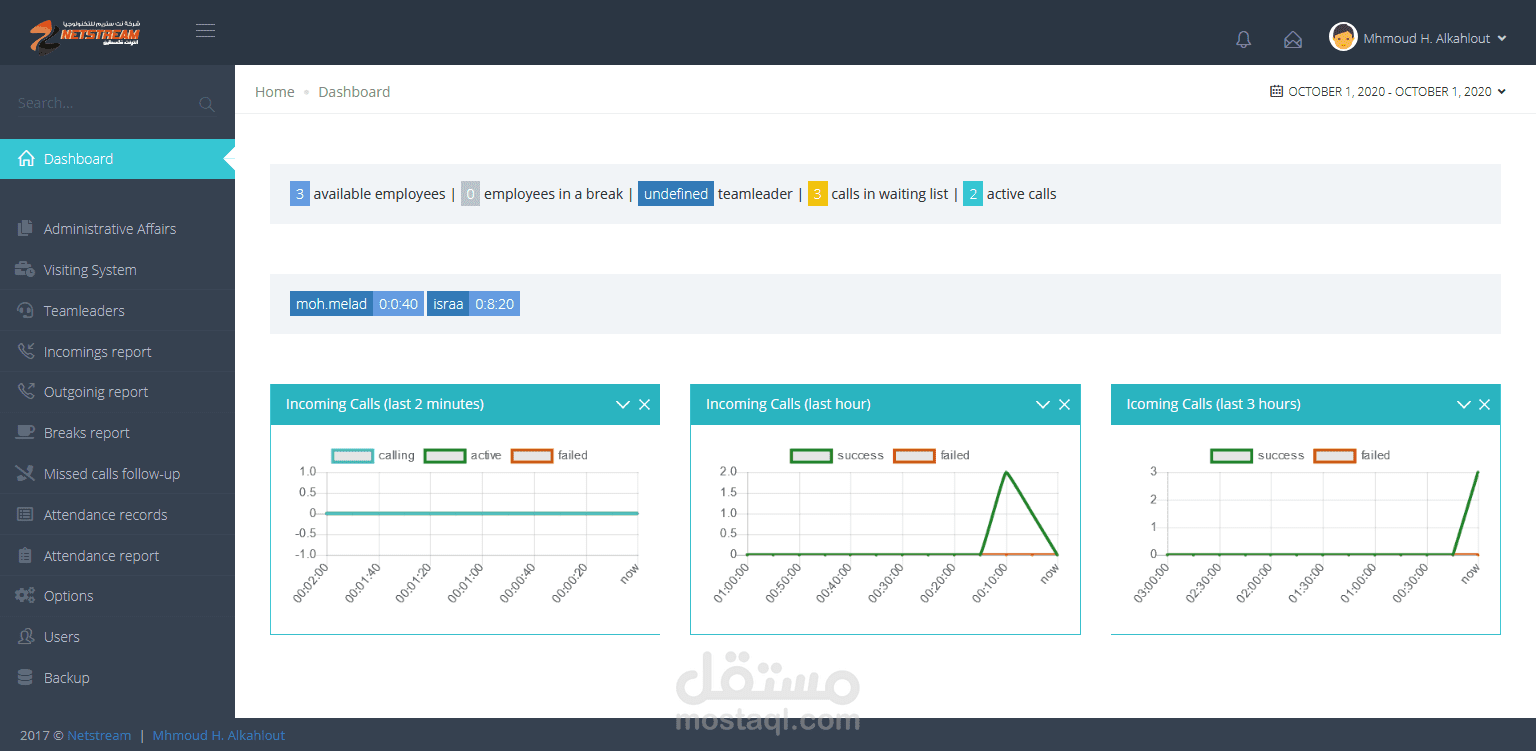Click the active calls count badge
The width and height of the screenshot is (1536, 751).
pyautogui.click(x=973, y=194)
